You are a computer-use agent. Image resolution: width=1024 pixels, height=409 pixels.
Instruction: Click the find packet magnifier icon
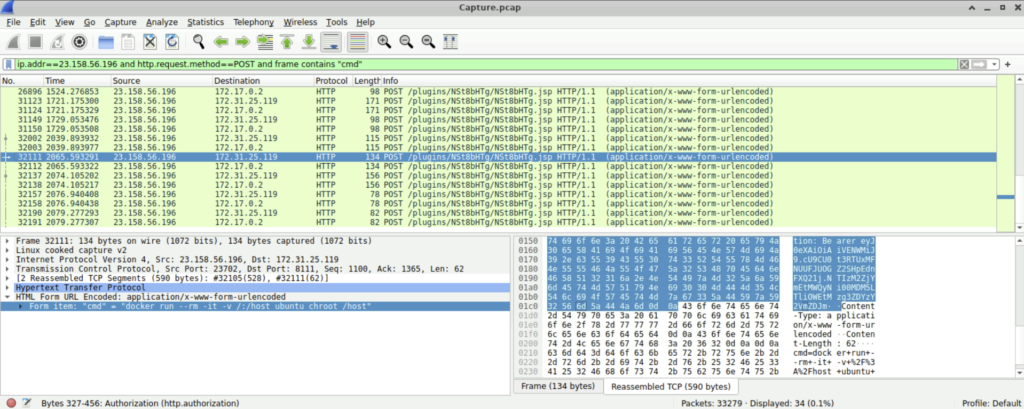coord(199,42)
